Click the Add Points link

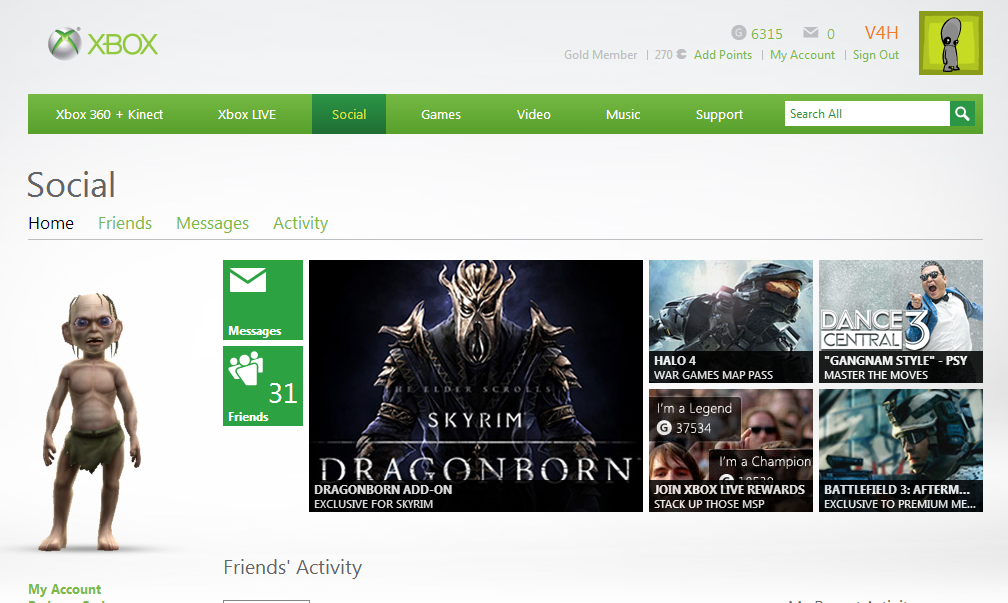[723, 55]
